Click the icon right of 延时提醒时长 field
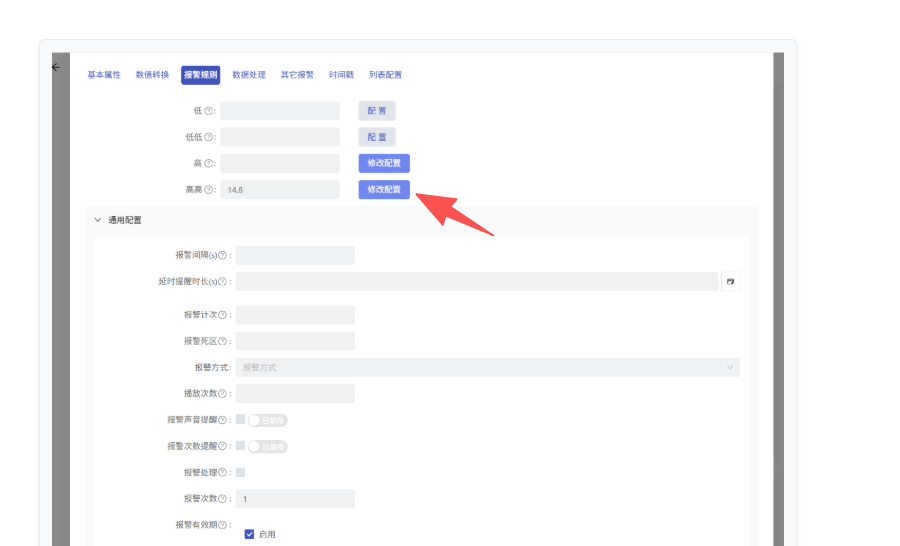The height and width of the screenshot is (546, 900). pos(731,282)
